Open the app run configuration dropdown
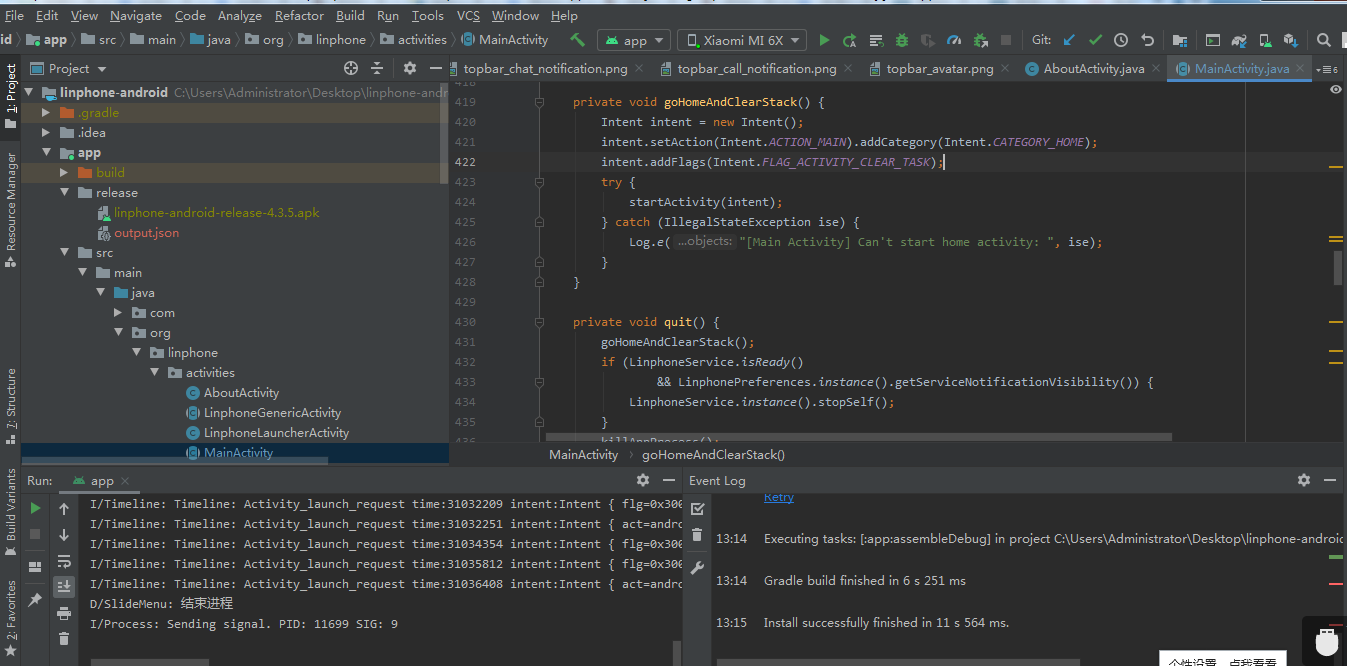Image resolution: width=1347 pixels, height=666 pixels. (x=635, y=41)
